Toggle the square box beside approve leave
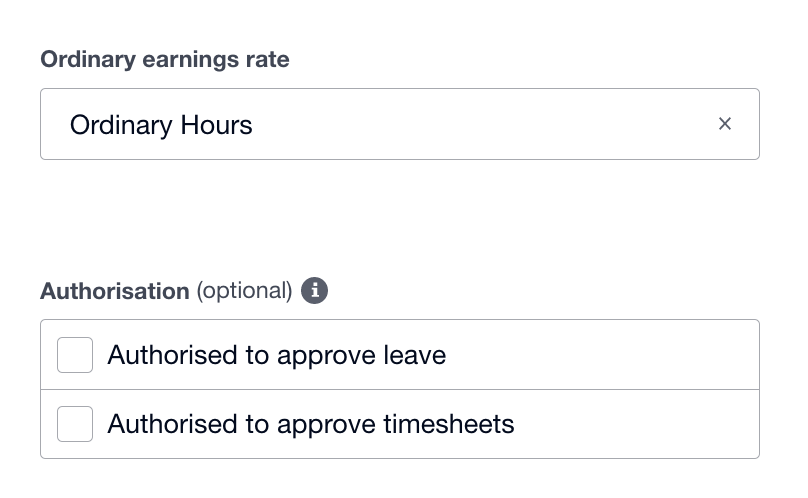 point(75,355)
